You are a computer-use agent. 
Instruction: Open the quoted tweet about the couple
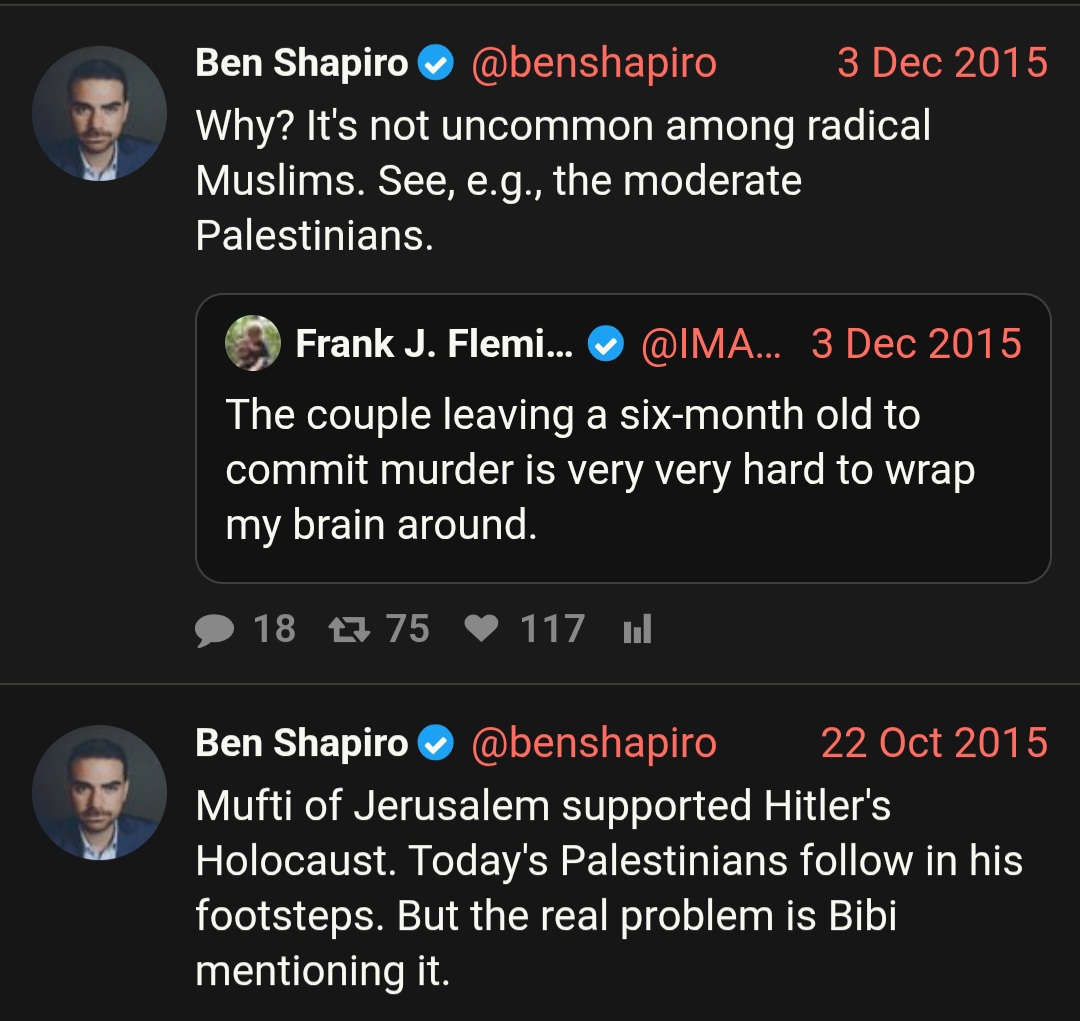[623, 438]
